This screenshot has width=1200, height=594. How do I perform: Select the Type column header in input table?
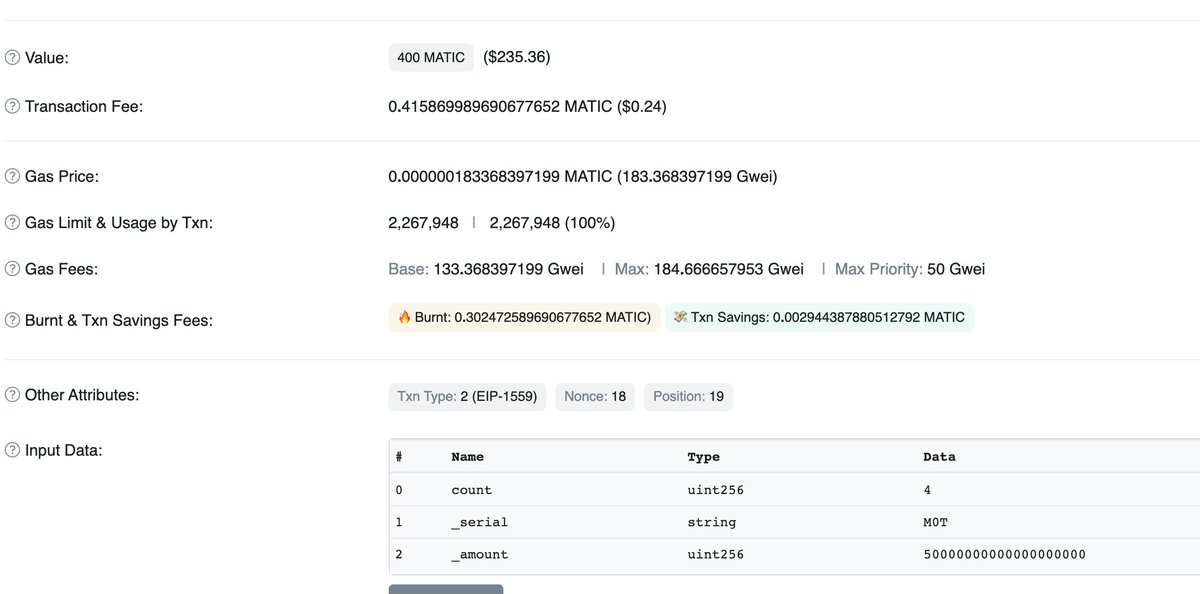[x=703, y=457]
